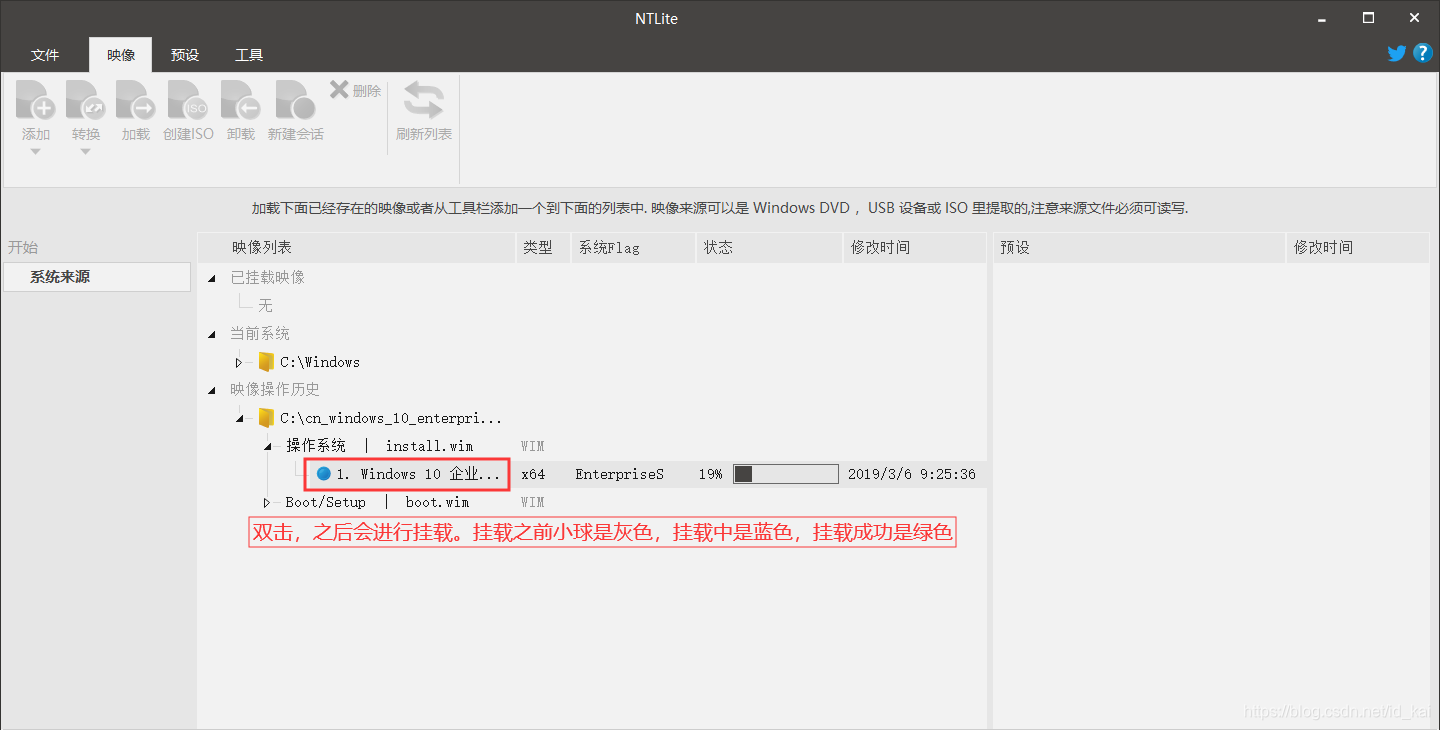Click the 新建会话 toolbar icon
This screenshot has height=730, width=1440.
[295, 102]
